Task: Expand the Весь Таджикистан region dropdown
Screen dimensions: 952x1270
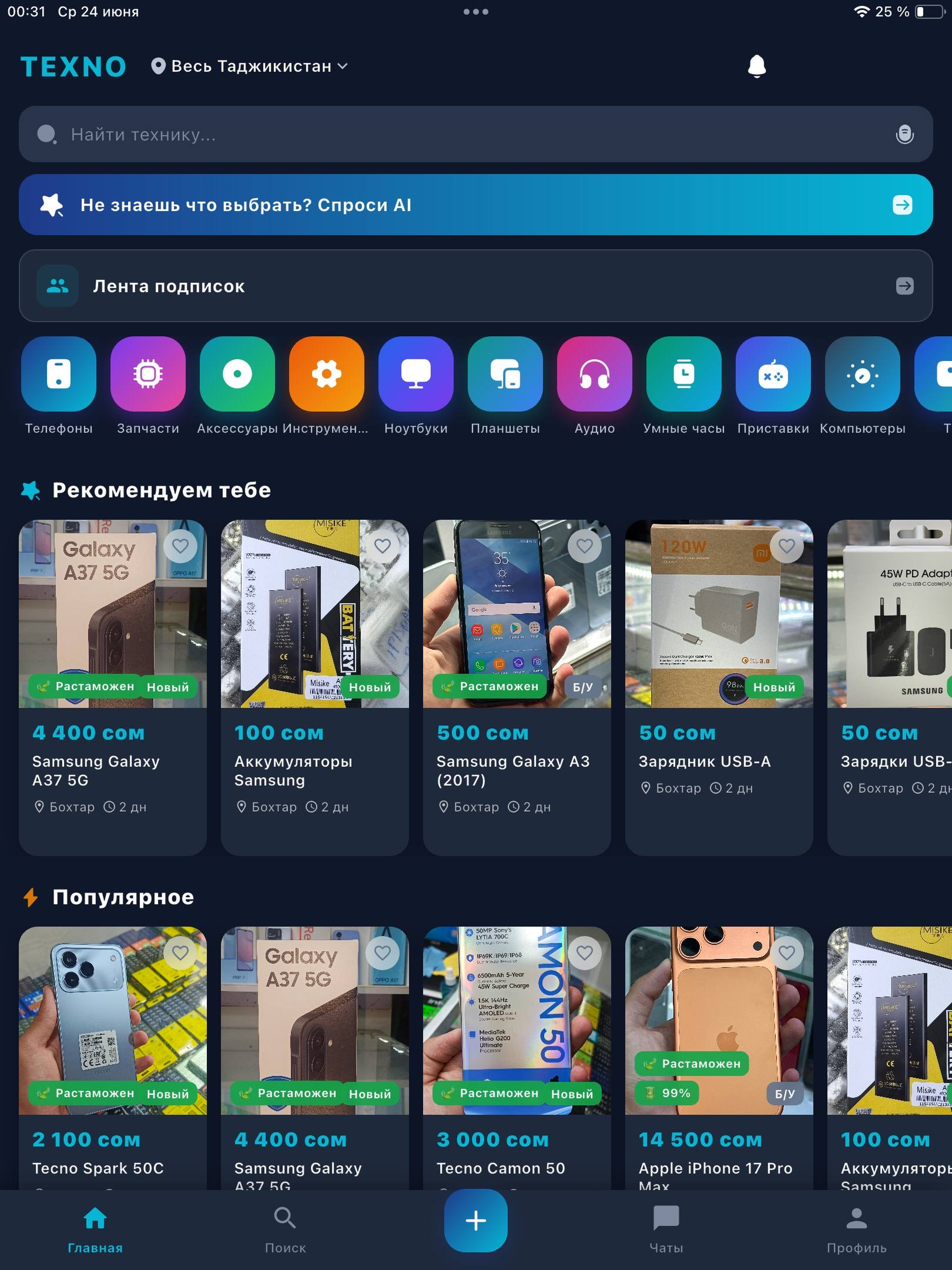Action: pos(249,66)
